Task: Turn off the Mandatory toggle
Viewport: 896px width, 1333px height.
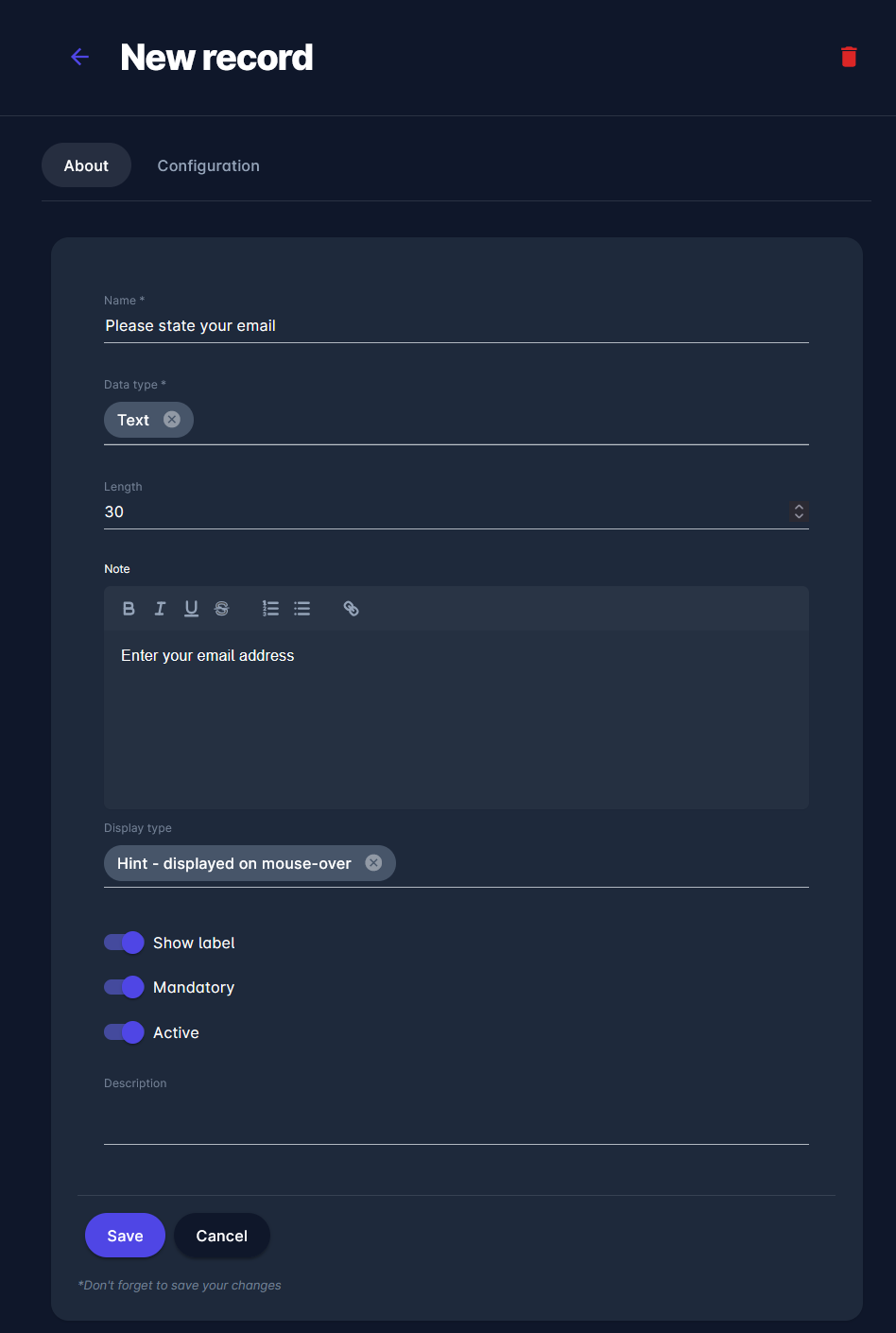Action: pyautogui.click(x=124, y=987)
